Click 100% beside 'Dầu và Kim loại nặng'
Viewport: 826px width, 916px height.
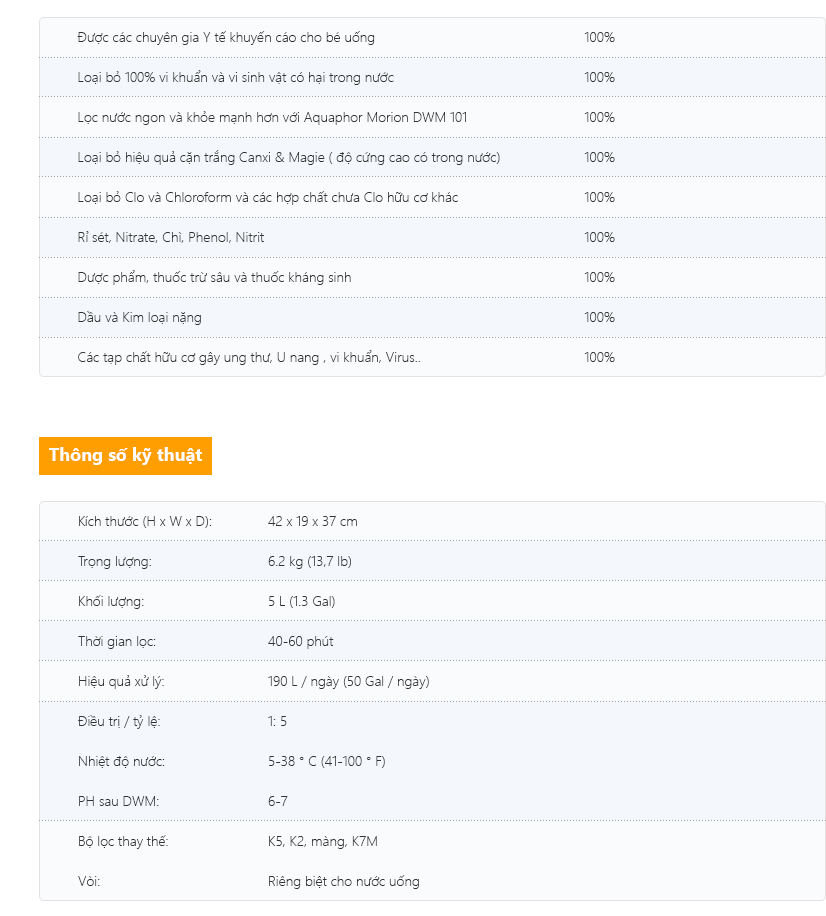tap(599, 317)
